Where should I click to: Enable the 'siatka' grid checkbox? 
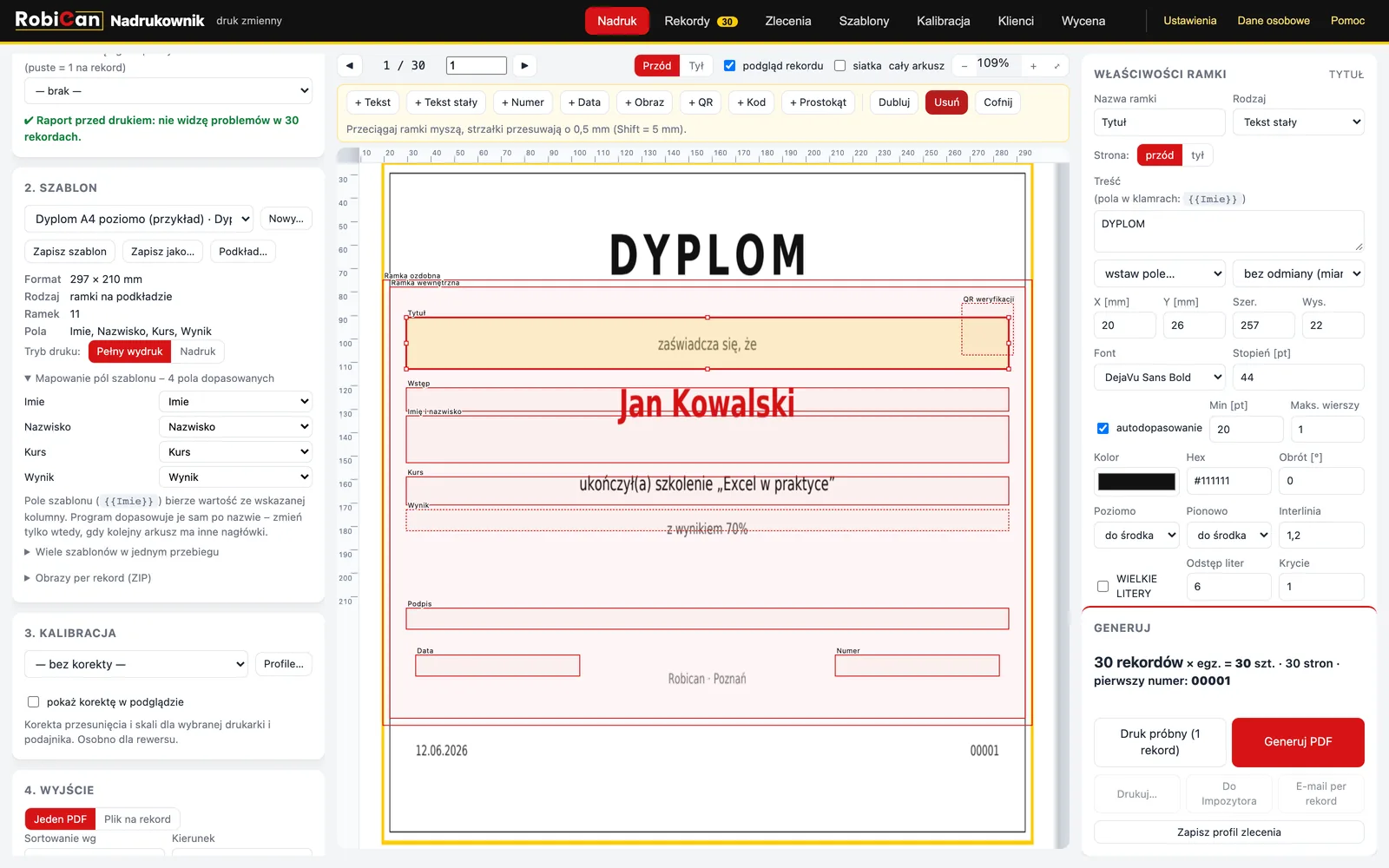[839, 66]
